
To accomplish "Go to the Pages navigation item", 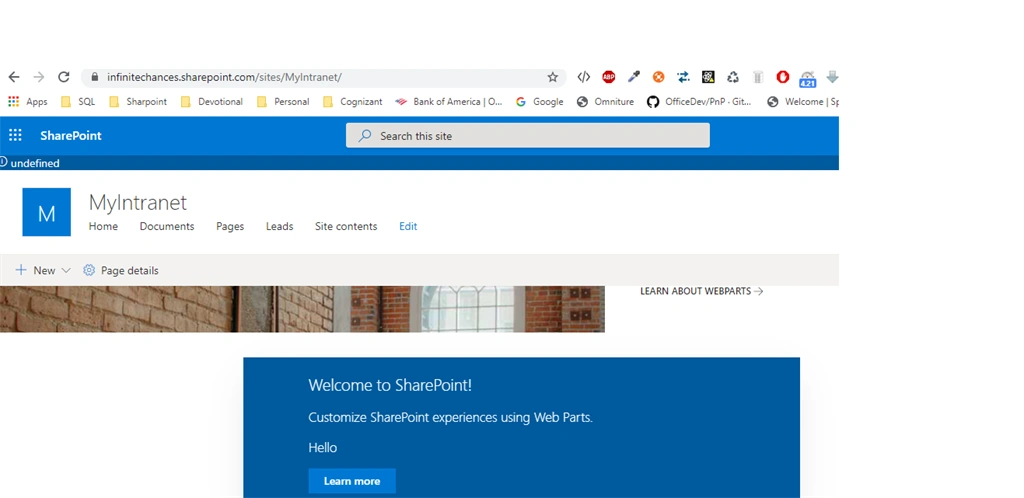I will (230, 226).
